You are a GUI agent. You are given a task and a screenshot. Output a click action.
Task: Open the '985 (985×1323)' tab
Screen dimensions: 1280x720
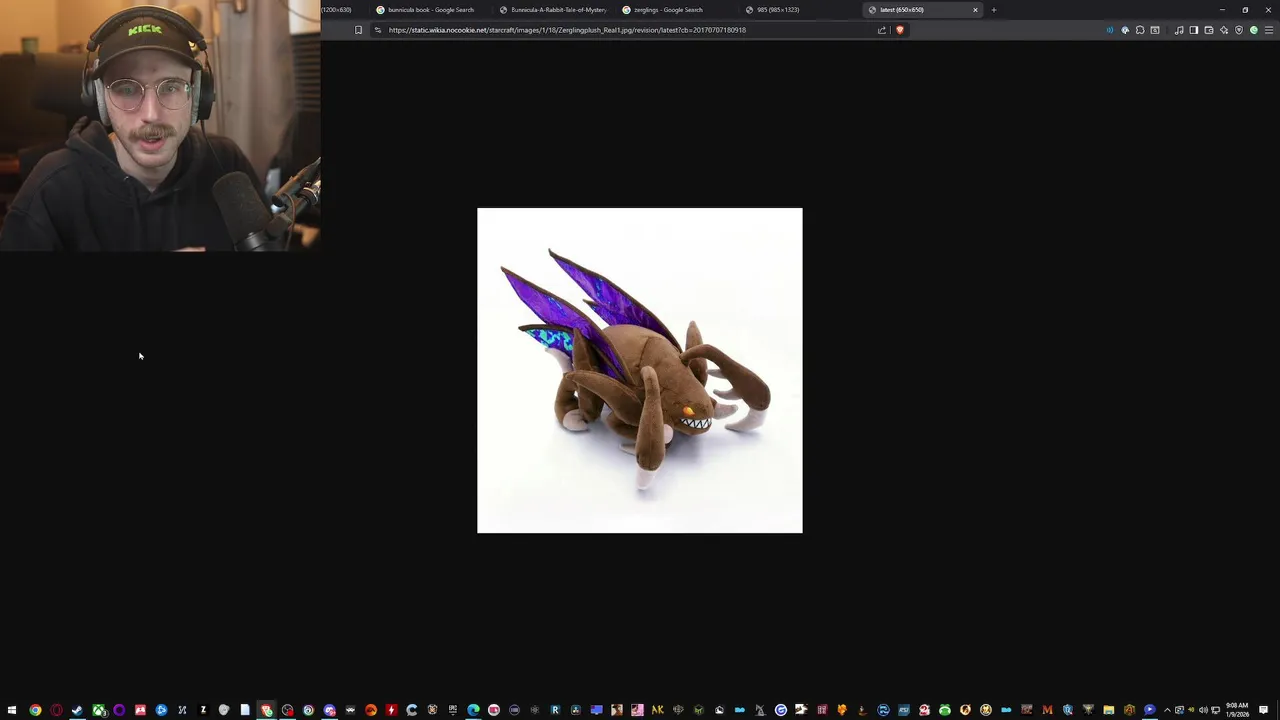tap(800, 10)
